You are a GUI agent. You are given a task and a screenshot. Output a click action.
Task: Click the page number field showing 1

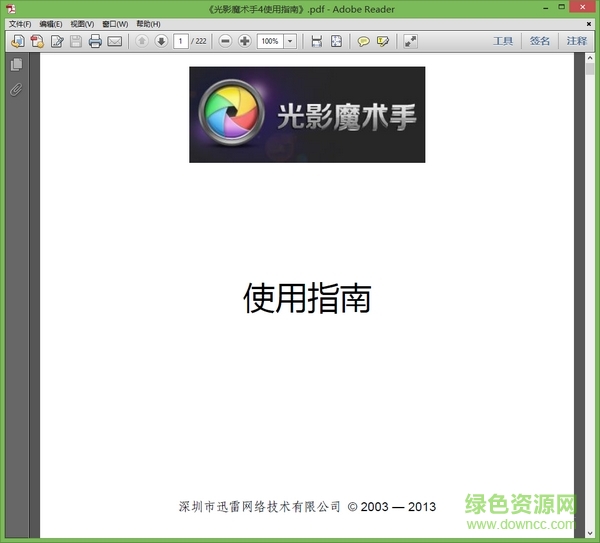pyautogui.click(x=181, y=41)
